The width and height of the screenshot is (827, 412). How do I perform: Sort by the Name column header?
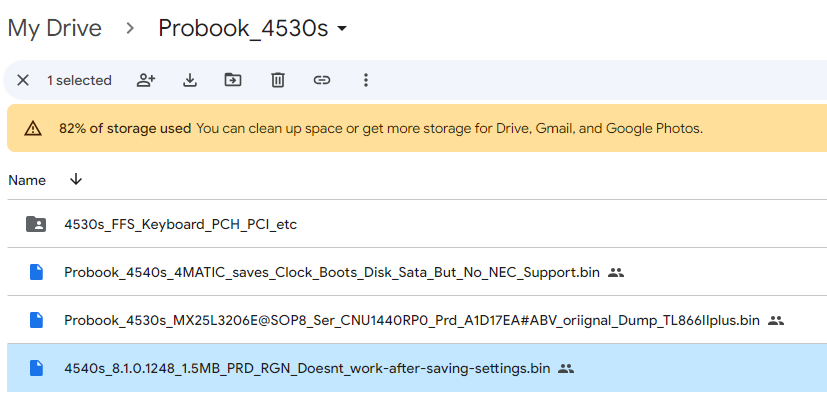27,180
